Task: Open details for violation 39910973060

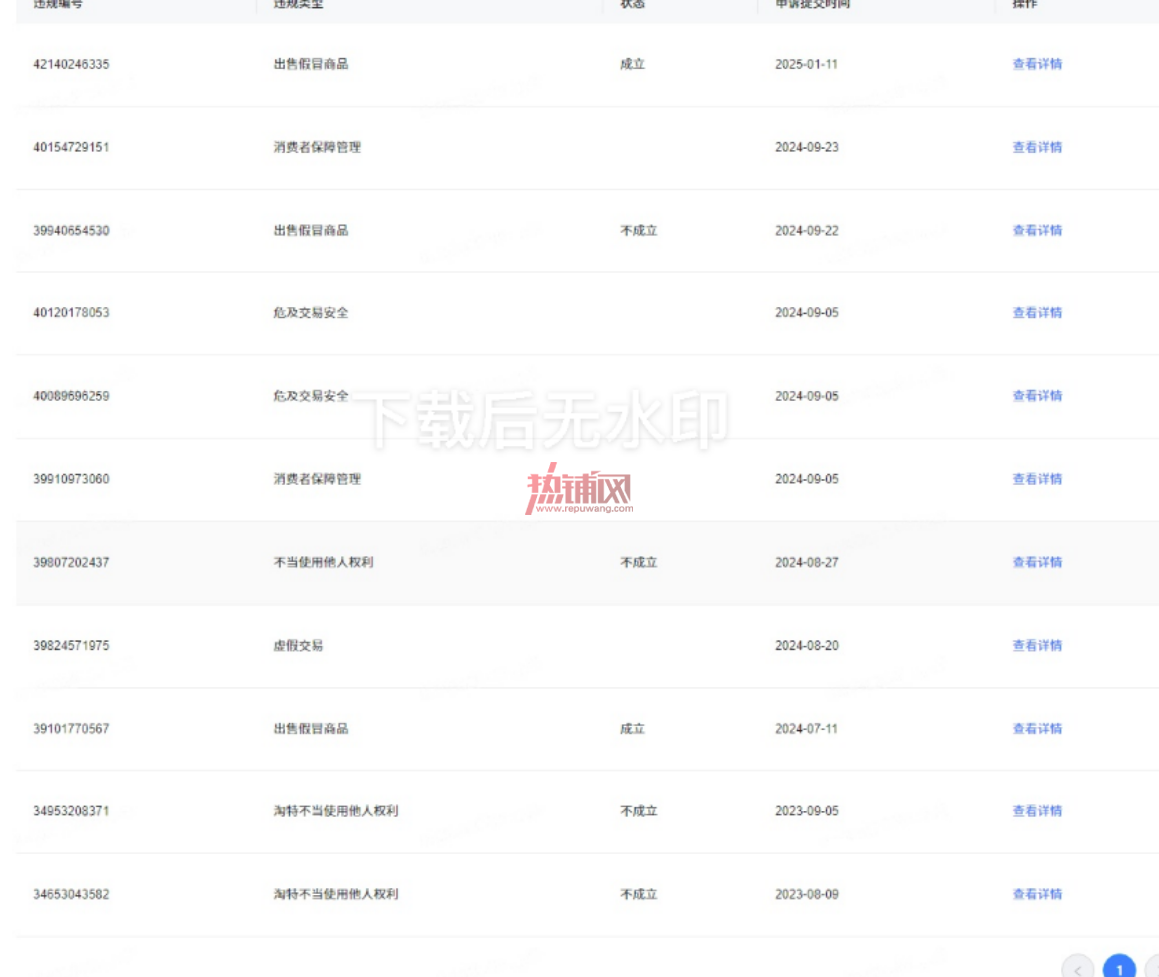Action: (x=1037, y=479)
